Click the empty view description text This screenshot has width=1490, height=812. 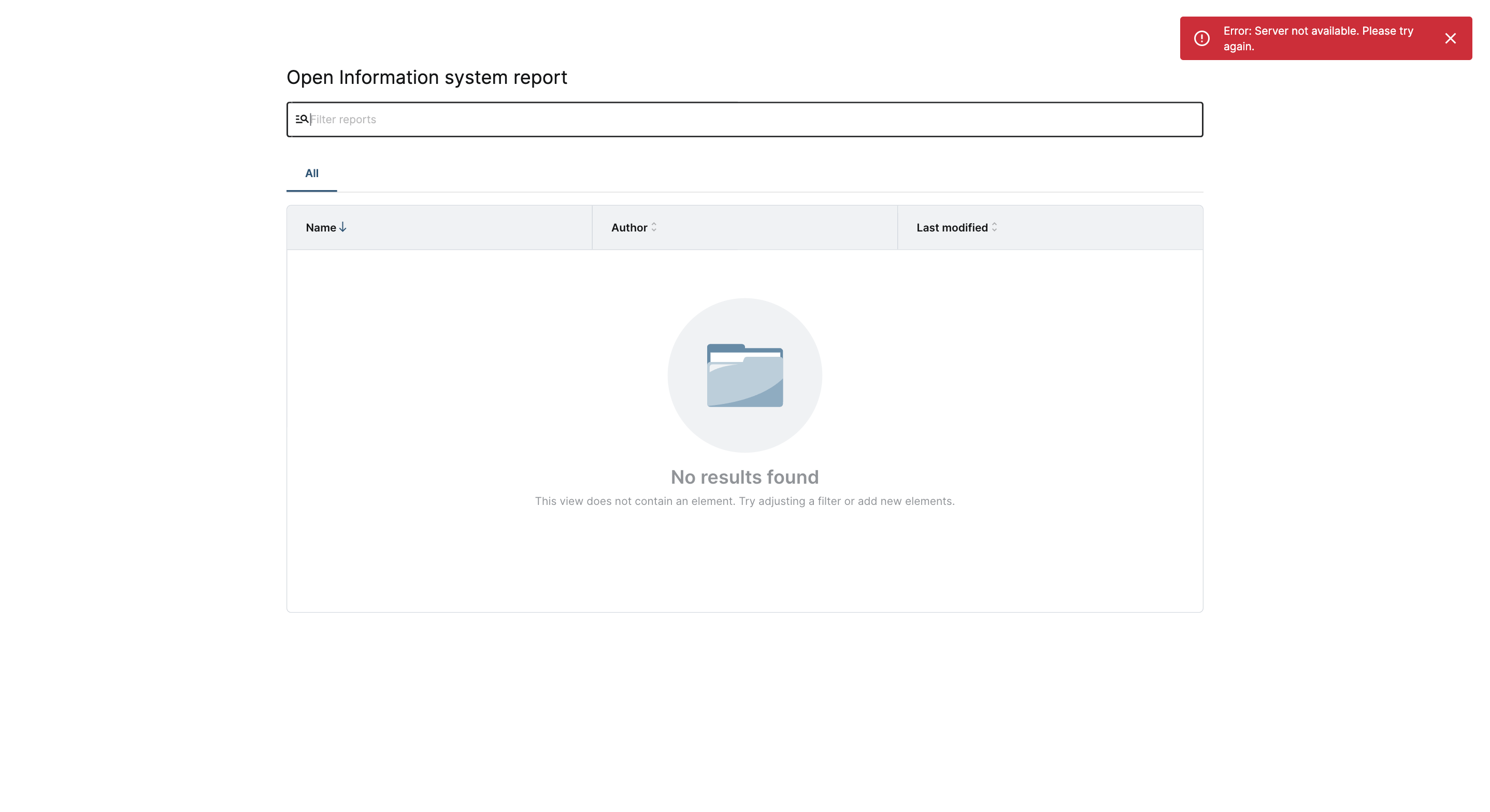pyautogui.click(x=744, y=501)
